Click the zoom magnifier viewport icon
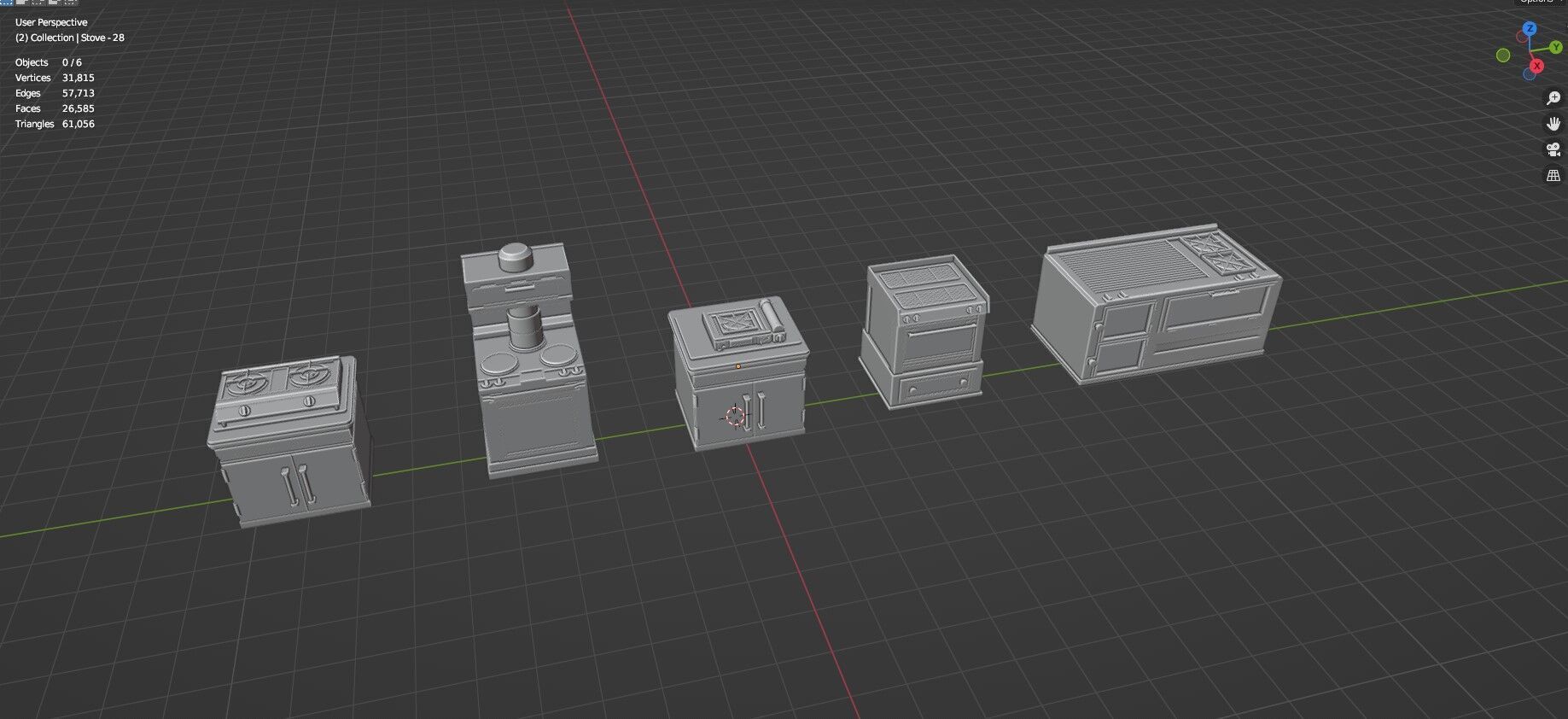 pos(1553,98)
